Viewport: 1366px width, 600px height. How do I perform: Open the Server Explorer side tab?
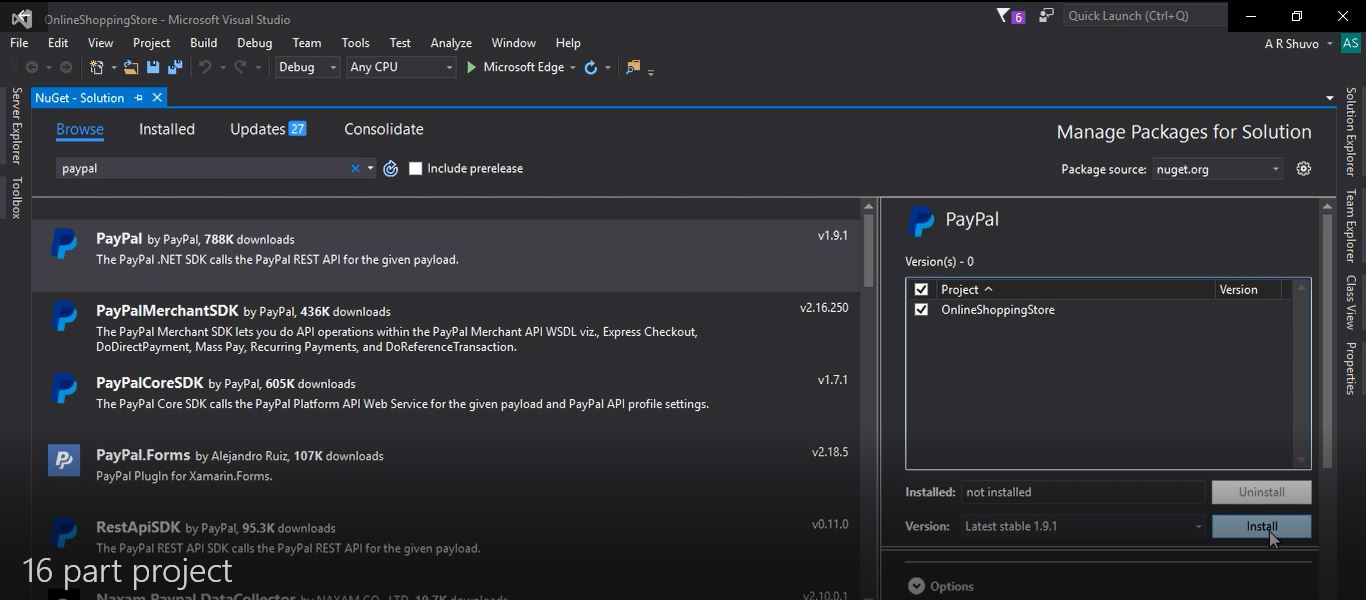tap(16, 125)
